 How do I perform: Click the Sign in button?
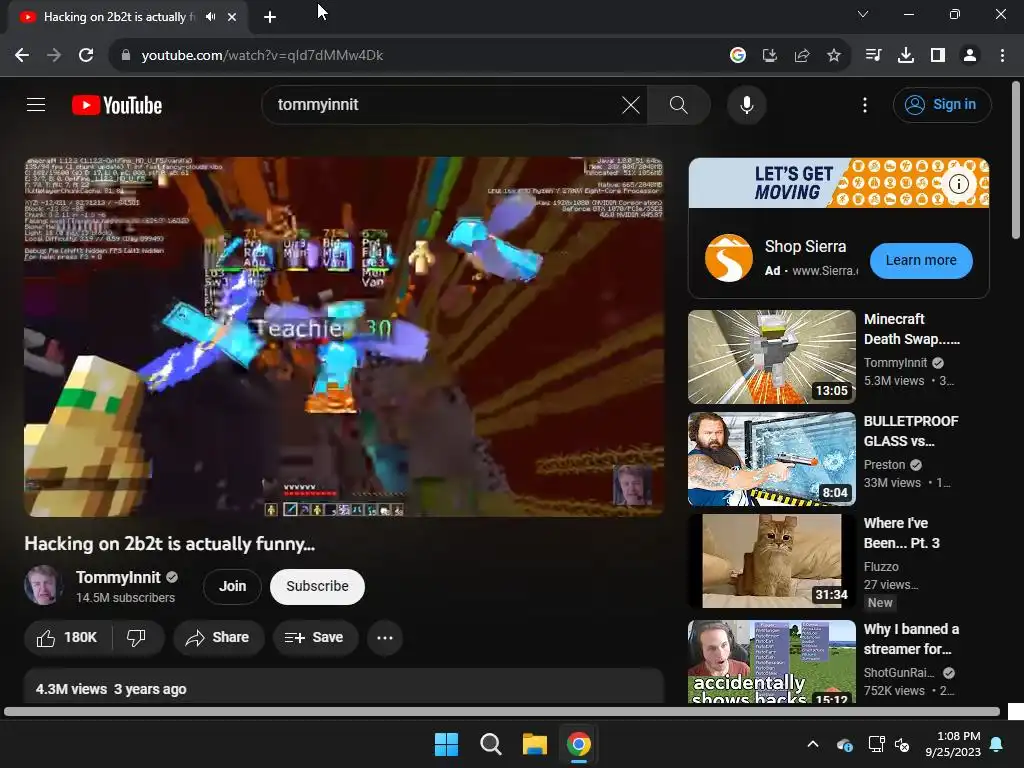[942, 104]
